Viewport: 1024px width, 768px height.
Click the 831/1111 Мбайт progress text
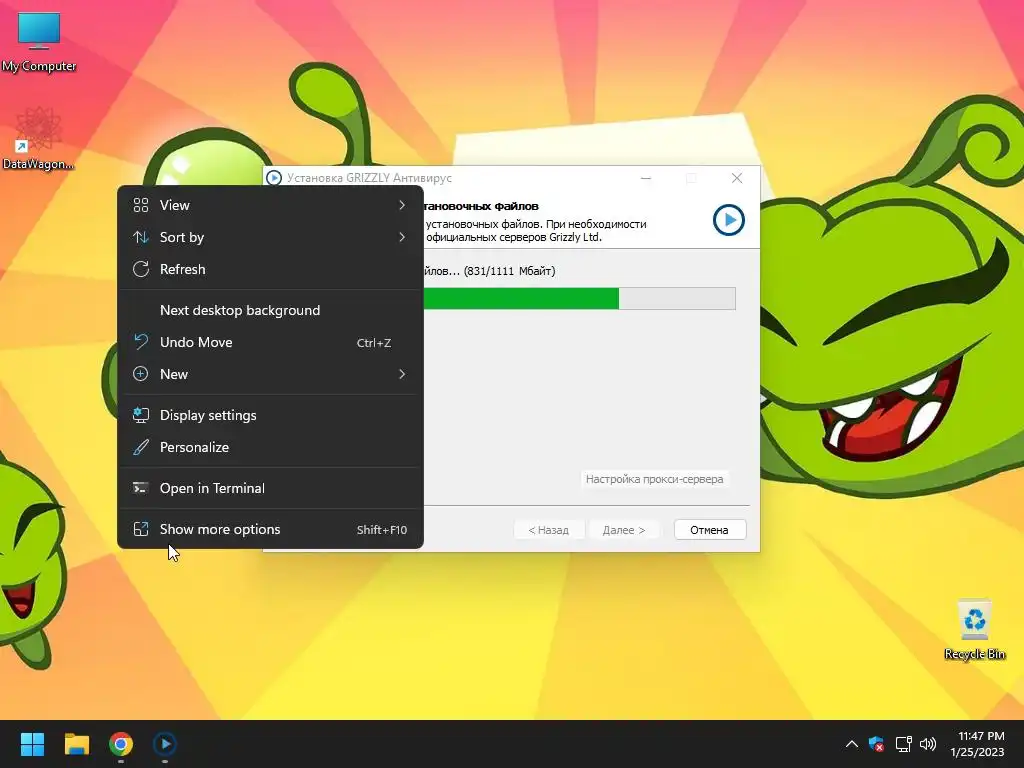(510, 271)
